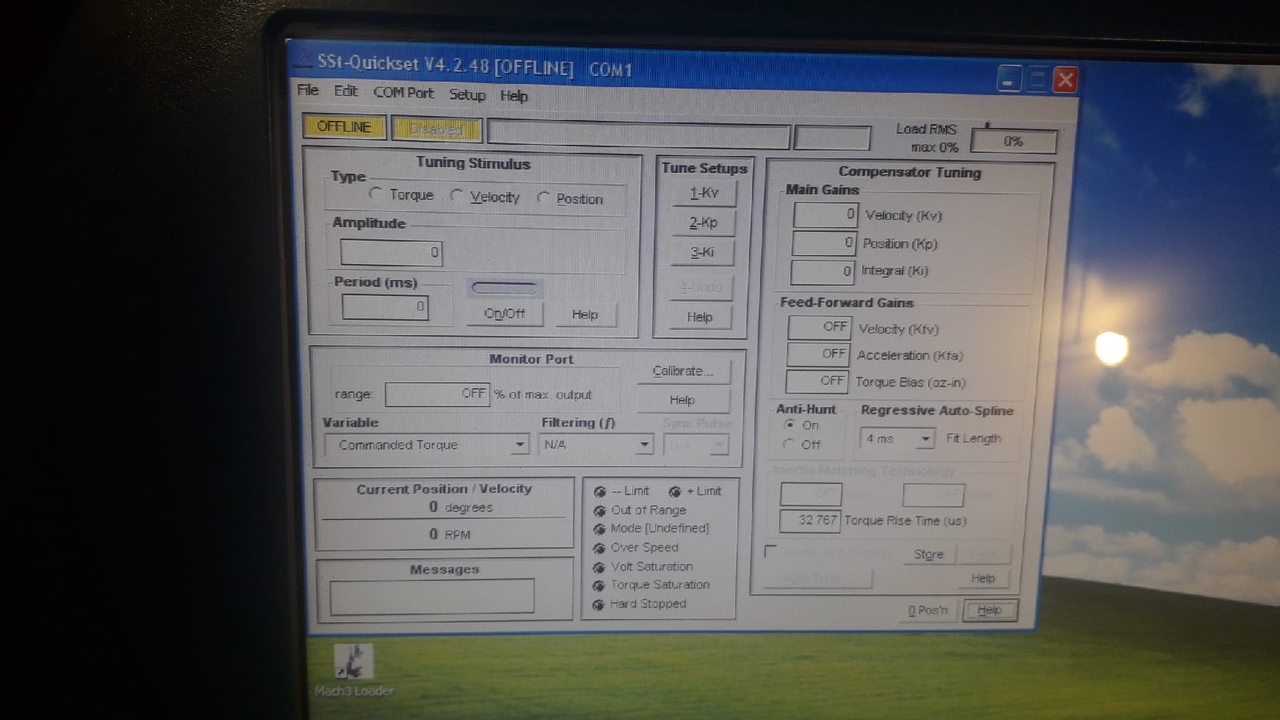Click the Position (Kp) gain field
The image size is (1280, 720).
(x=824, y=243)
